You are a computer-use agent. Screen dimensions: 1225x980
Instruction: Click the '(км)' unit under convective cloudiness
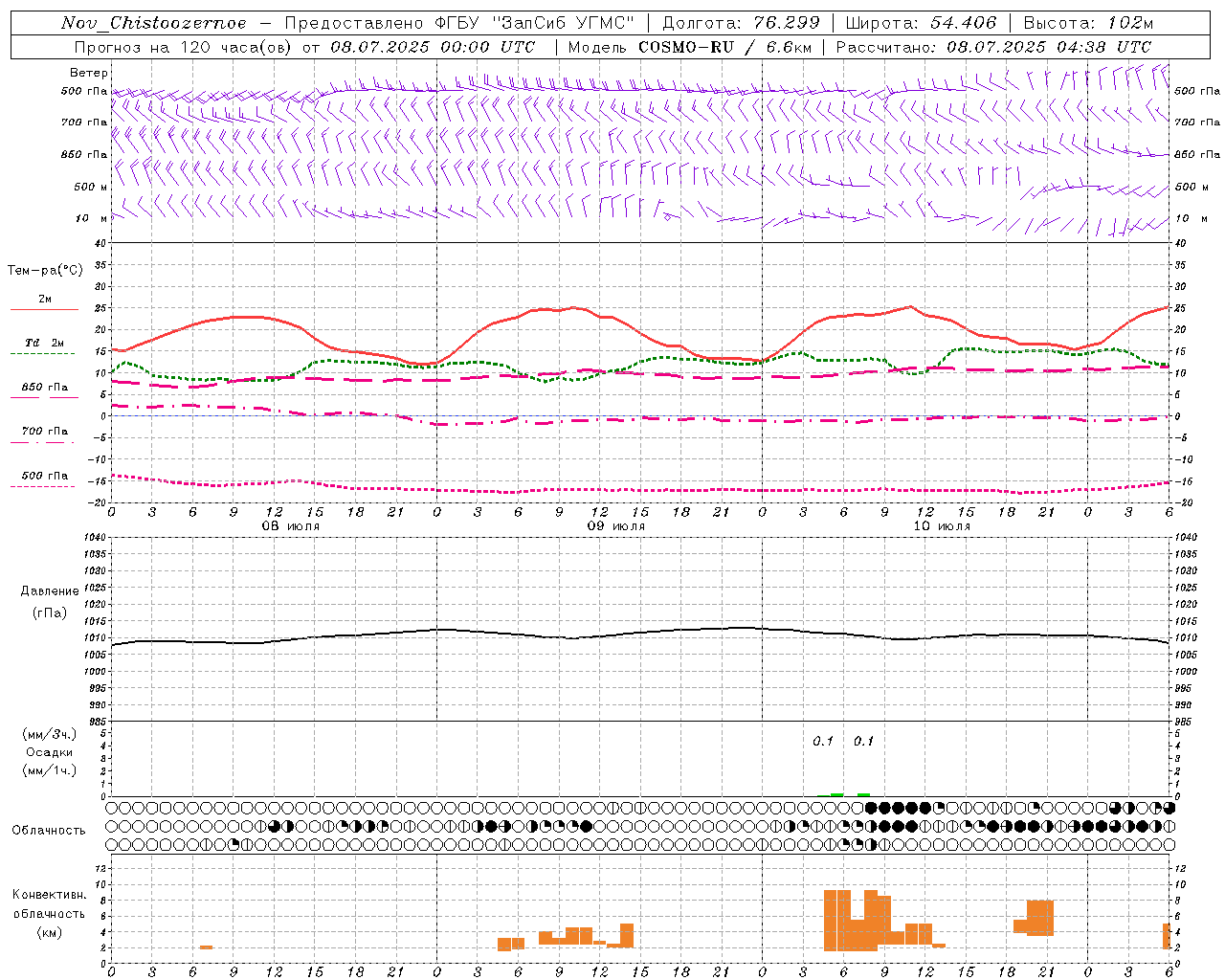[x=50, y=932]
